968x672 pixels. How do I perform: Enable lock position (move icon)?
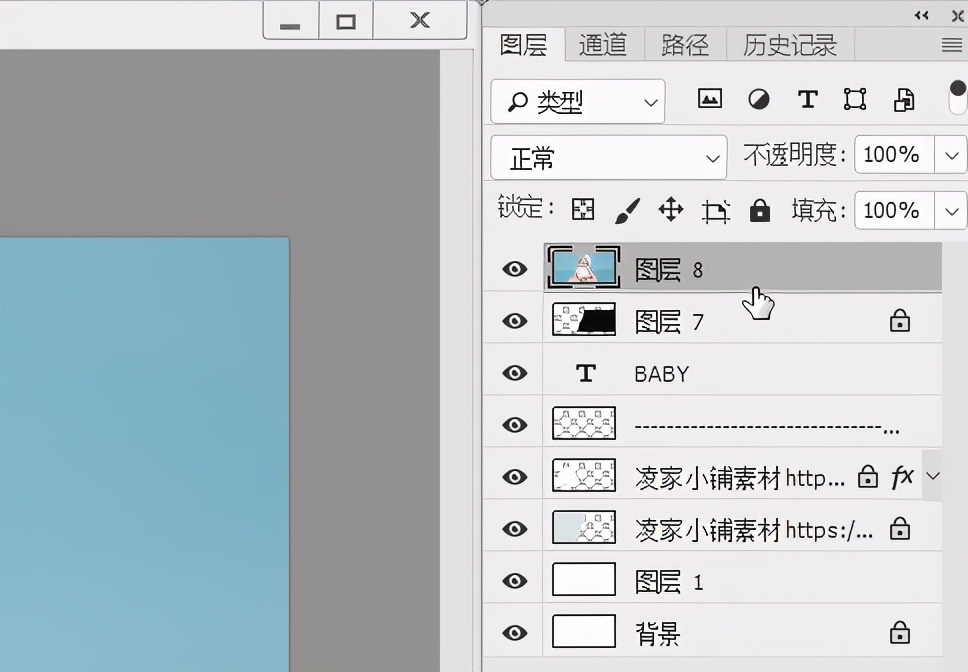tap(670, 210)
